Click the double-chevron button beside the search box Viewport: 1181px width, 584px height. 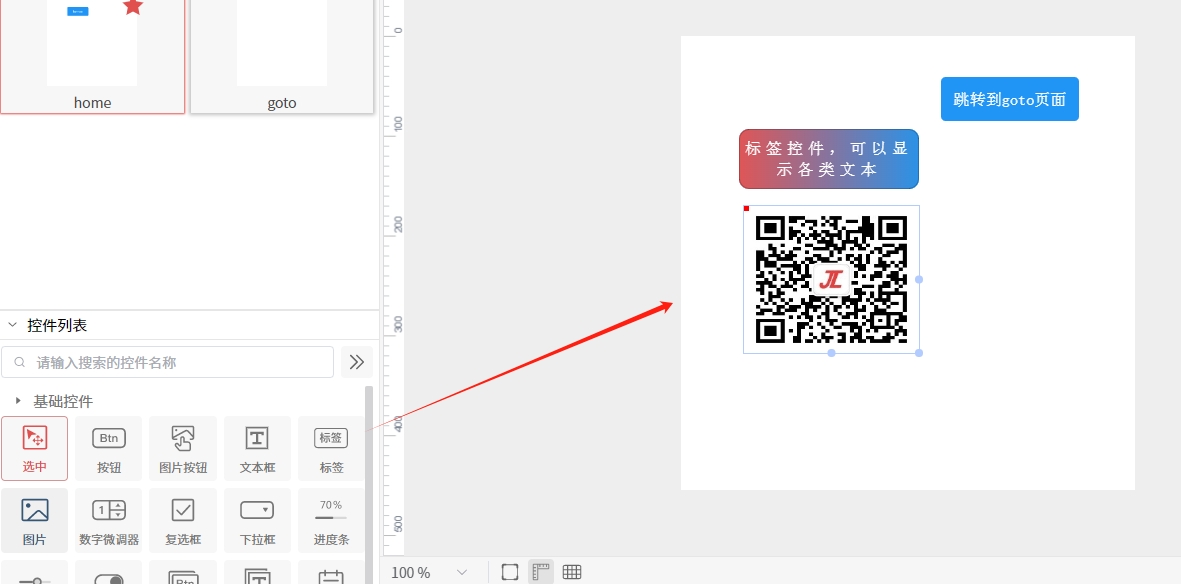(x=357, y=362)
